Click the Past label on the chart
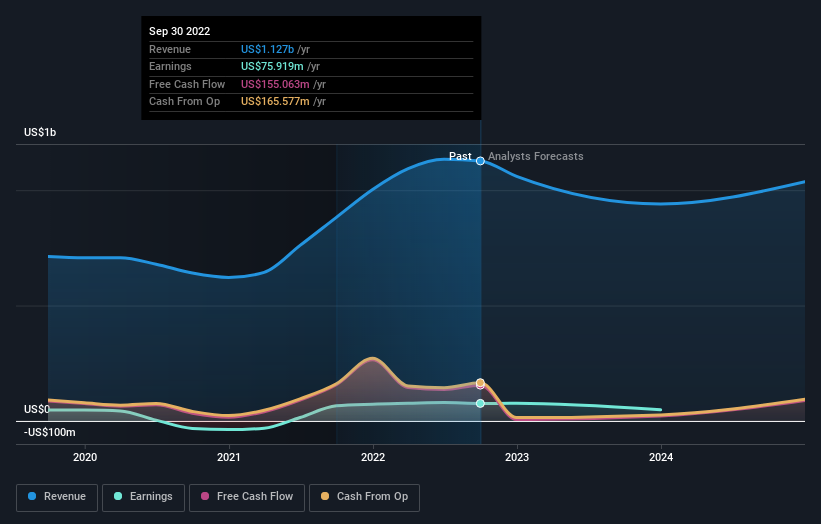This screenshot has height=524, width=821. click(x=460, y=156)
